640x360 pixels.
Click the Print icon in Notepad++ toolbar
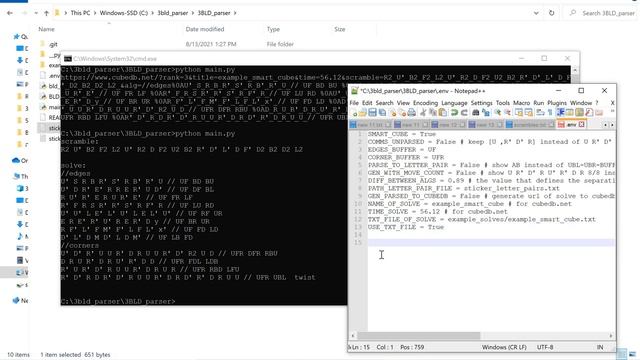(x=412, y=113)
